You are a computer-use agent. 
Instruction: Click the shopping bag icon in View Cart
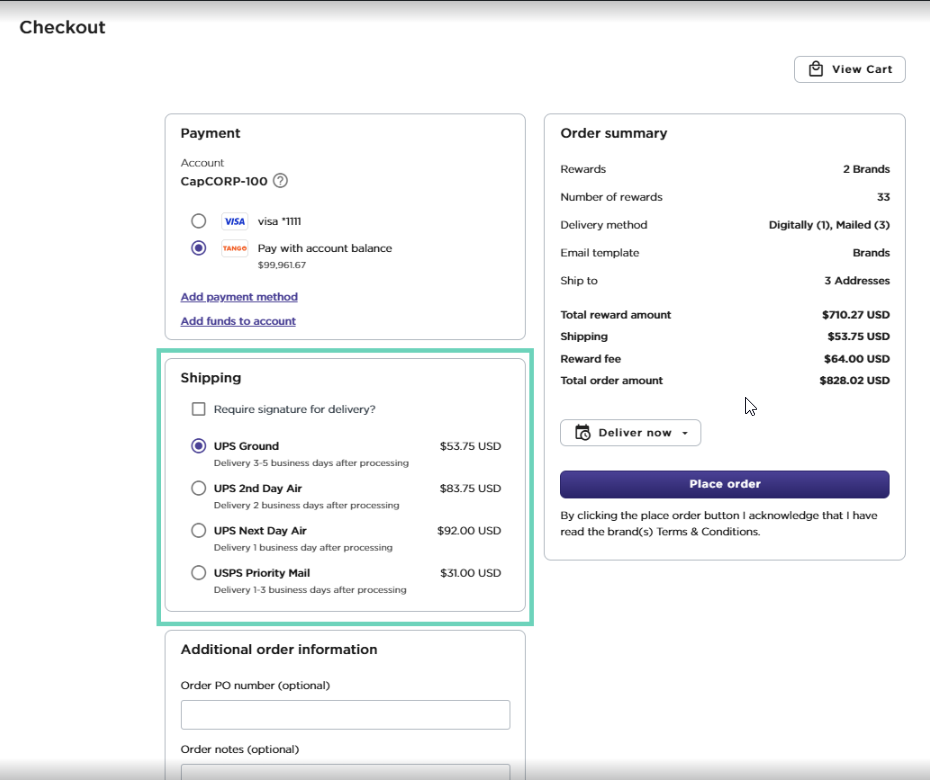click(816, 69)
